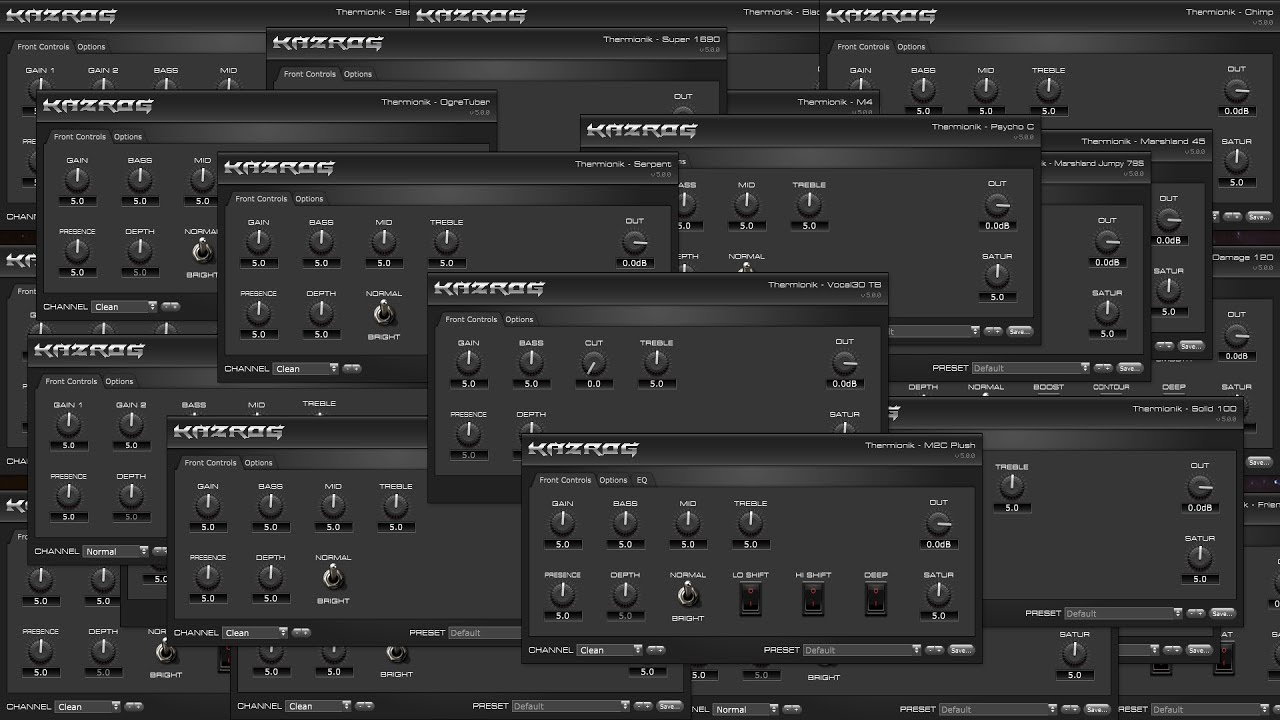Click preset minus/plus stepper in M2C Plush
This screenshot has width=1280, height=720.
[934, 650]
